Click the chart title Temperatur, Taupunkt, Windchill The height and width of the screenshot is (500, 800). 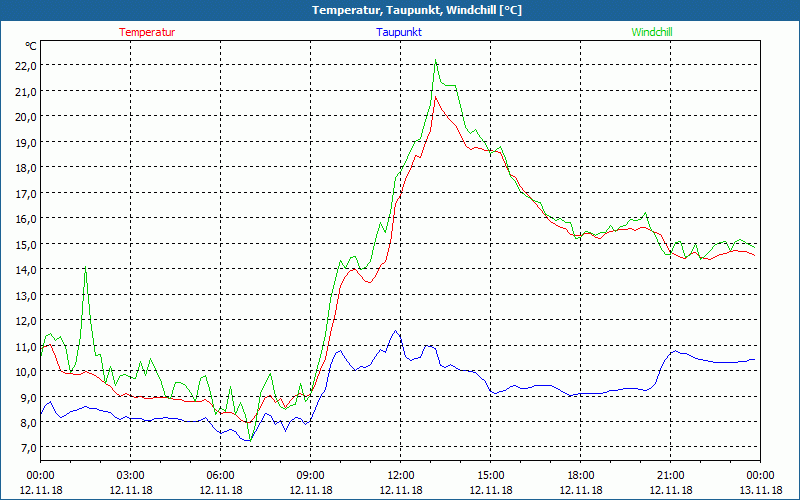tap(417, 10)
